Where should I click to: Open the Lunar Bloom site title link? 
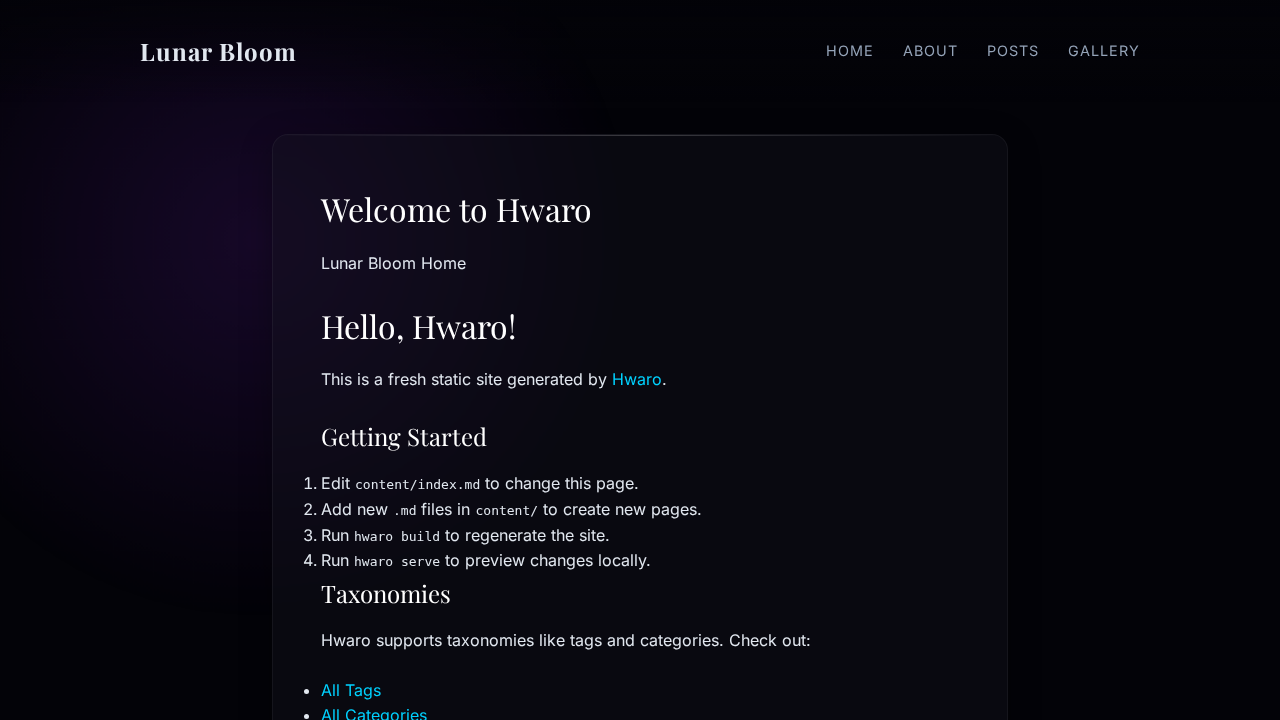pos(218,51)
